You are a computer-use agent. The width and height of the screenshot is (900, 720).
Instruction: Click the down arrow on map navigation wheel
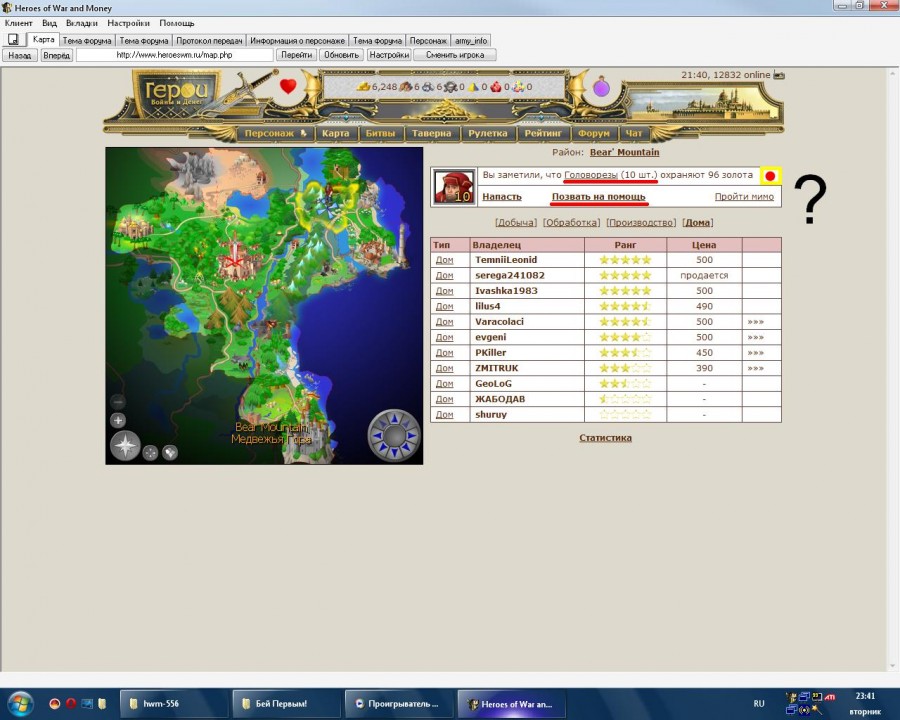point(394,454)
